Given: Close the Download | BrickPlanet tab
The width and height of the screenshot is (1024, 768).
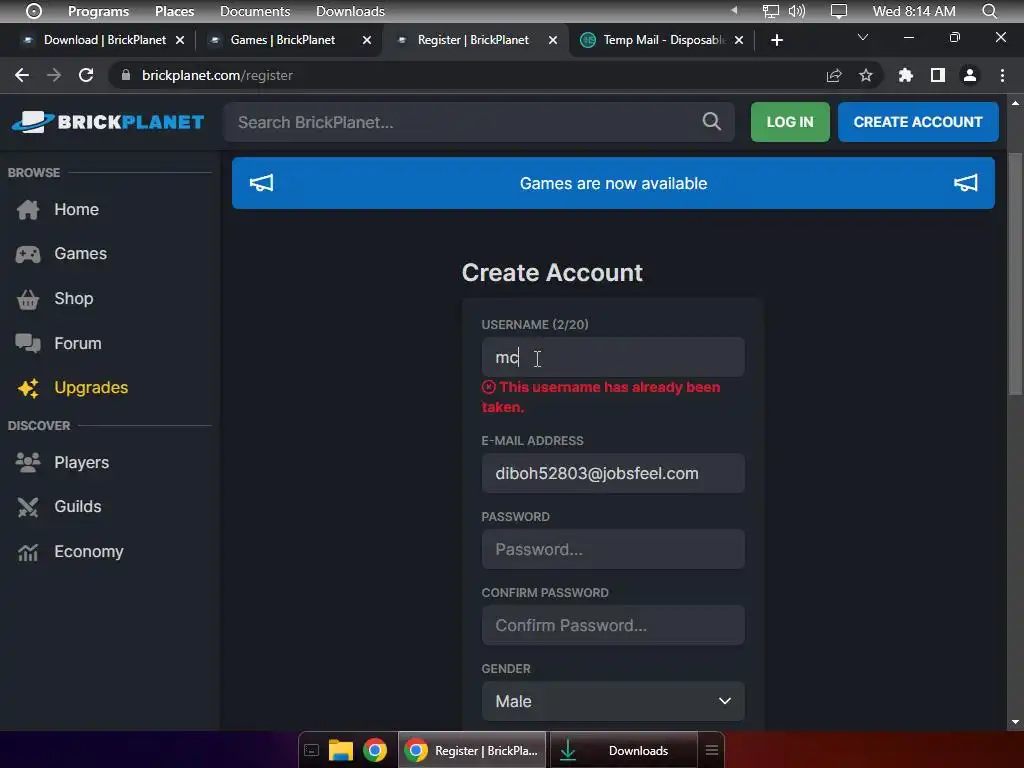Looking at the screenshot, I should coord(180,40).
